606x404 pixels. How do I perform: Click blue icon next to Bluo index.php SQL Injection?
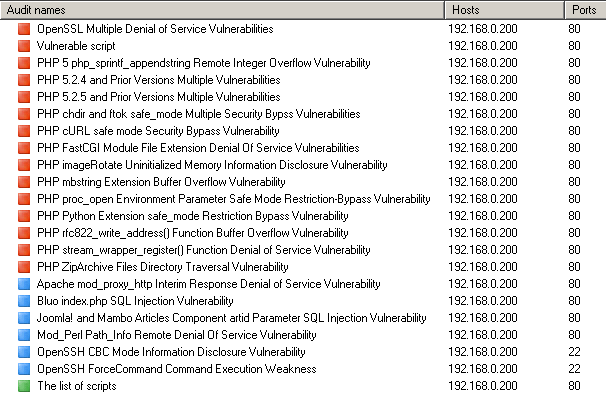pos(24,301)
